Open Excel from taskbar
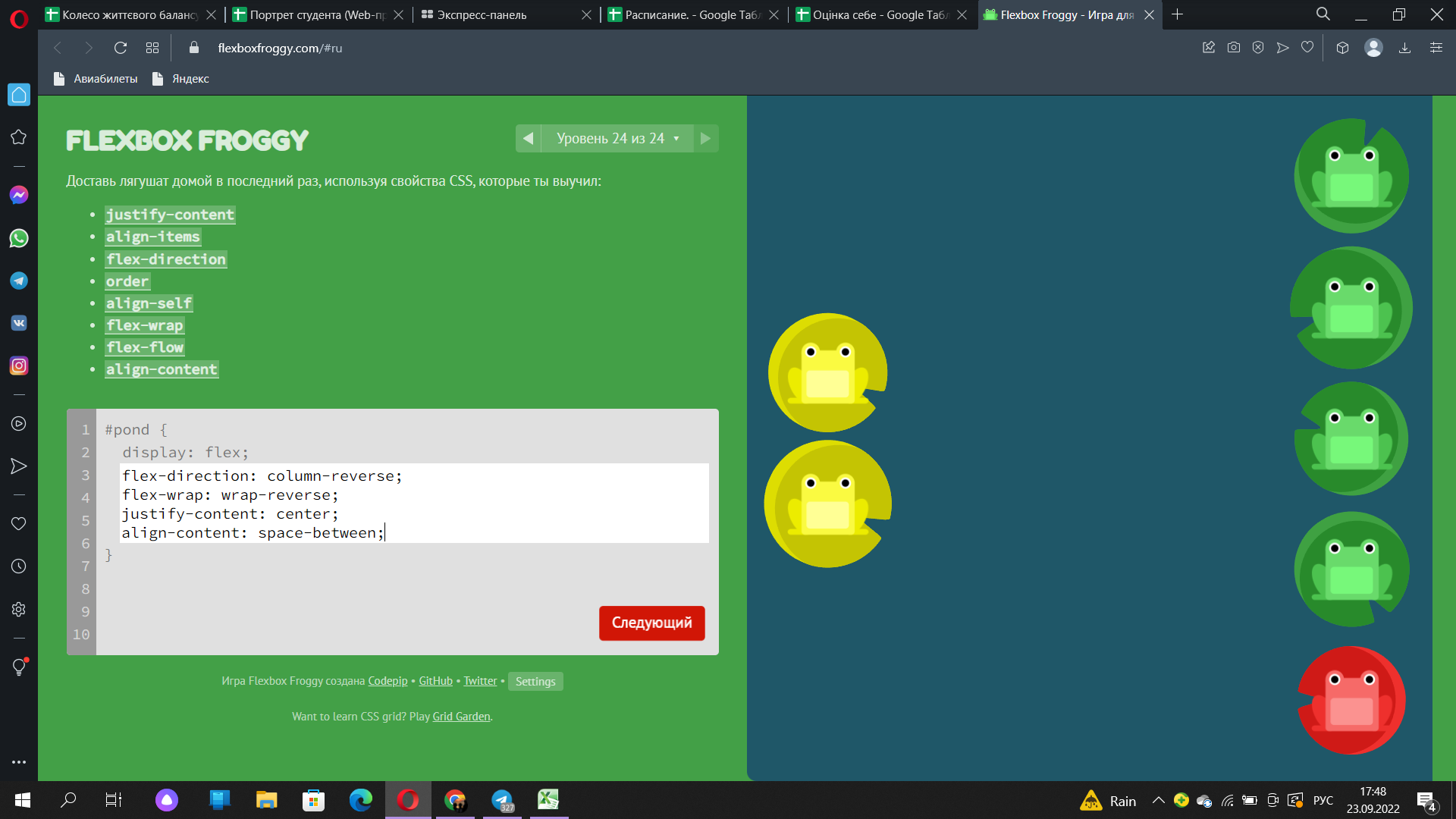 click(548, 800)
